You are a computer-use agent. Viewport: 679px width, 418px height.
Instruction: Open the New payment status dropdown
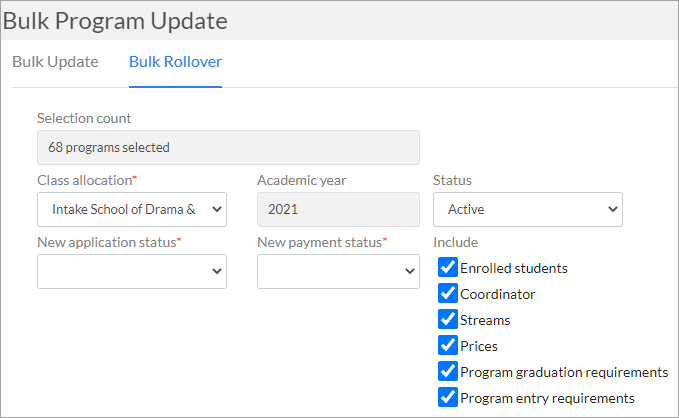pyautogui.click(x=338, y=272)
